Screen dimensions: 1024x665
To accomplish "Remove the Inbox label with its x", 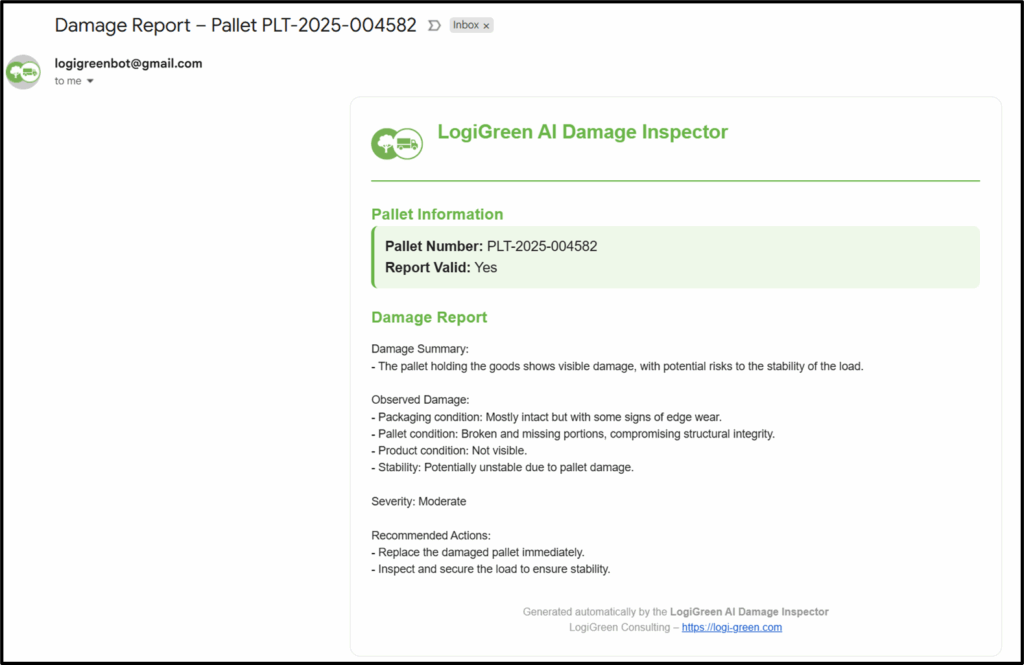I will [487, 26].
